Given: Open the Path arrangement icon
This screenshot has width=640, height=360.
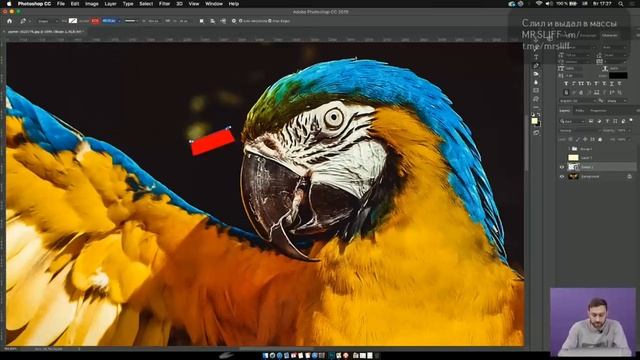Looking at the screenshot, I should 223,21.
